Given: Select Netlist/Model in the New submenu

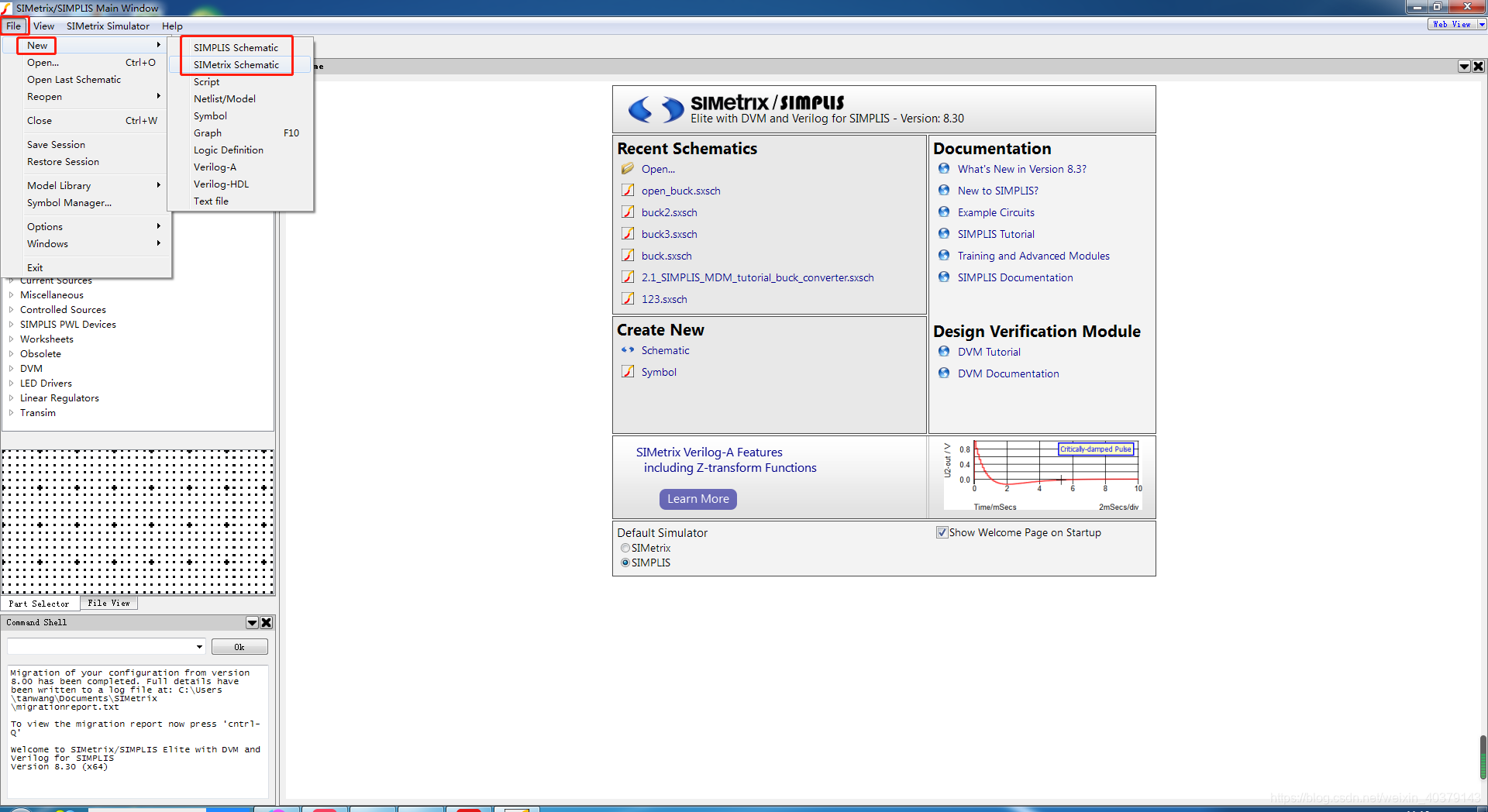Looking at the screenshot, I should point(225,99).
